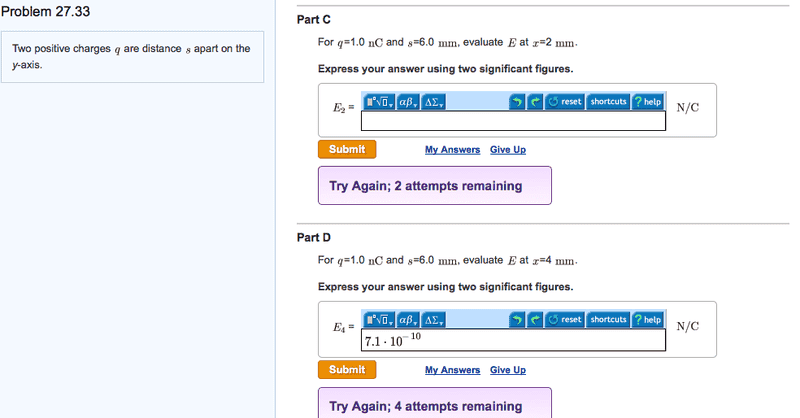The image size is (800, 418).
Task: Open Greek letters menu in Part D
Action: point(408,320)
